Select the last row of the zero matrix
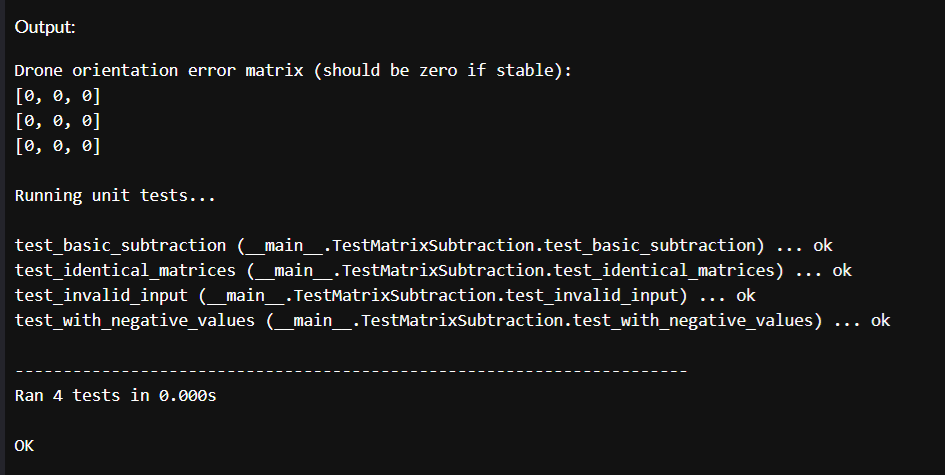The image size is (945, 475). click(58, 146)
